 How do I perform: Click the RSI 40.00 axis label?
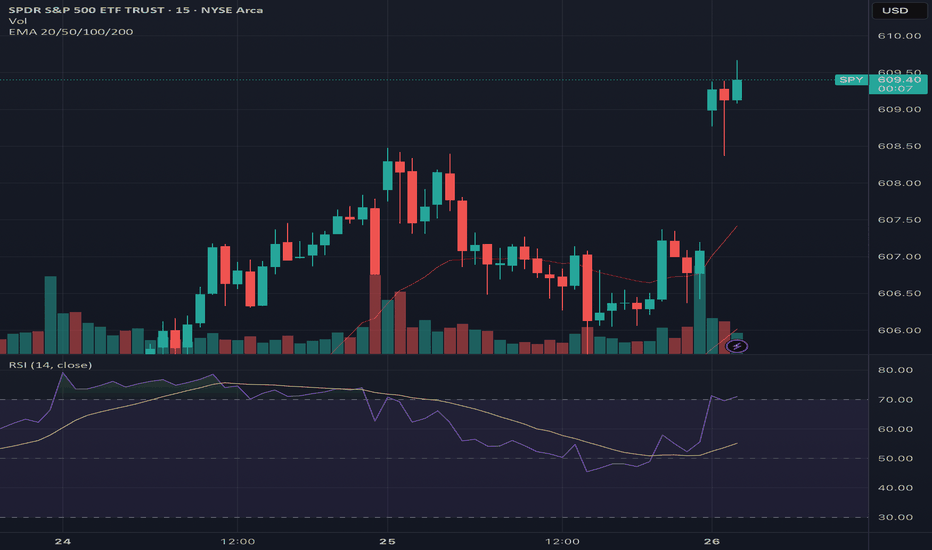(895, 488)
